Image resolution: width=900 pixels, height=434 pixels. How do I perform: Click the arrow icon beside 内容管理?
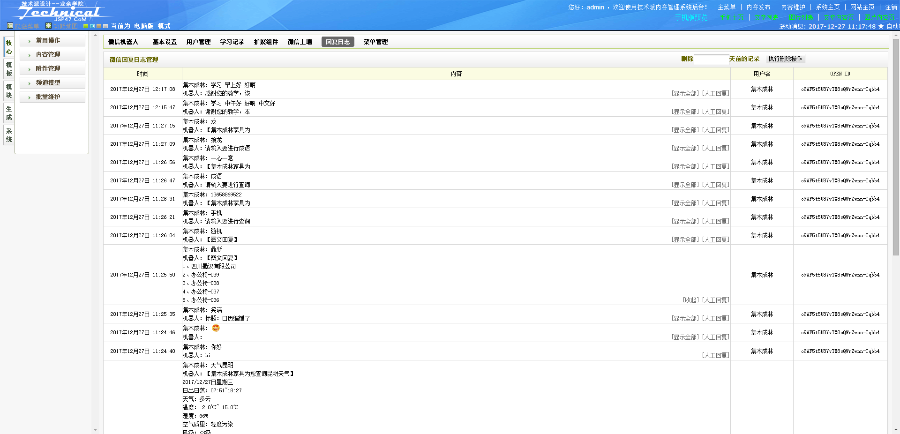pyautogui.click(x=29, y=54)
